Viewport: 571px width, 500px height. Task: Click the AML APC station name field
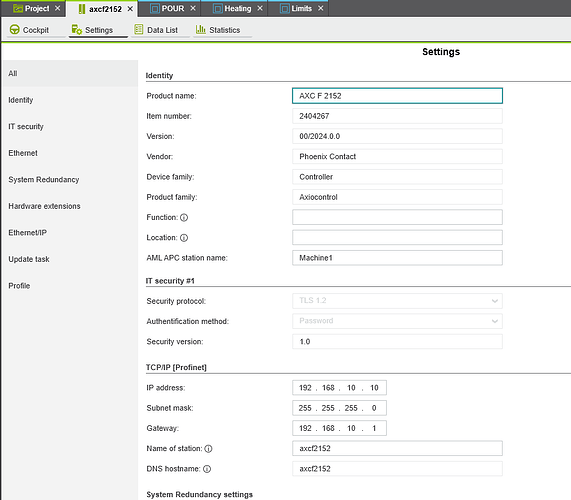pyautogui.click(x=397, y=258)
